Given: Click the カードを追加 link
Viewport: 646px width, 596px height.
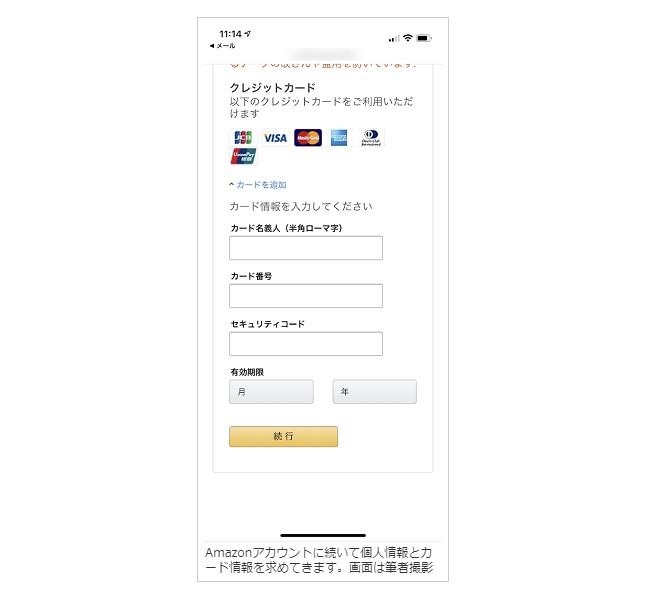Looking at the screenshot, I should point(261,185).
